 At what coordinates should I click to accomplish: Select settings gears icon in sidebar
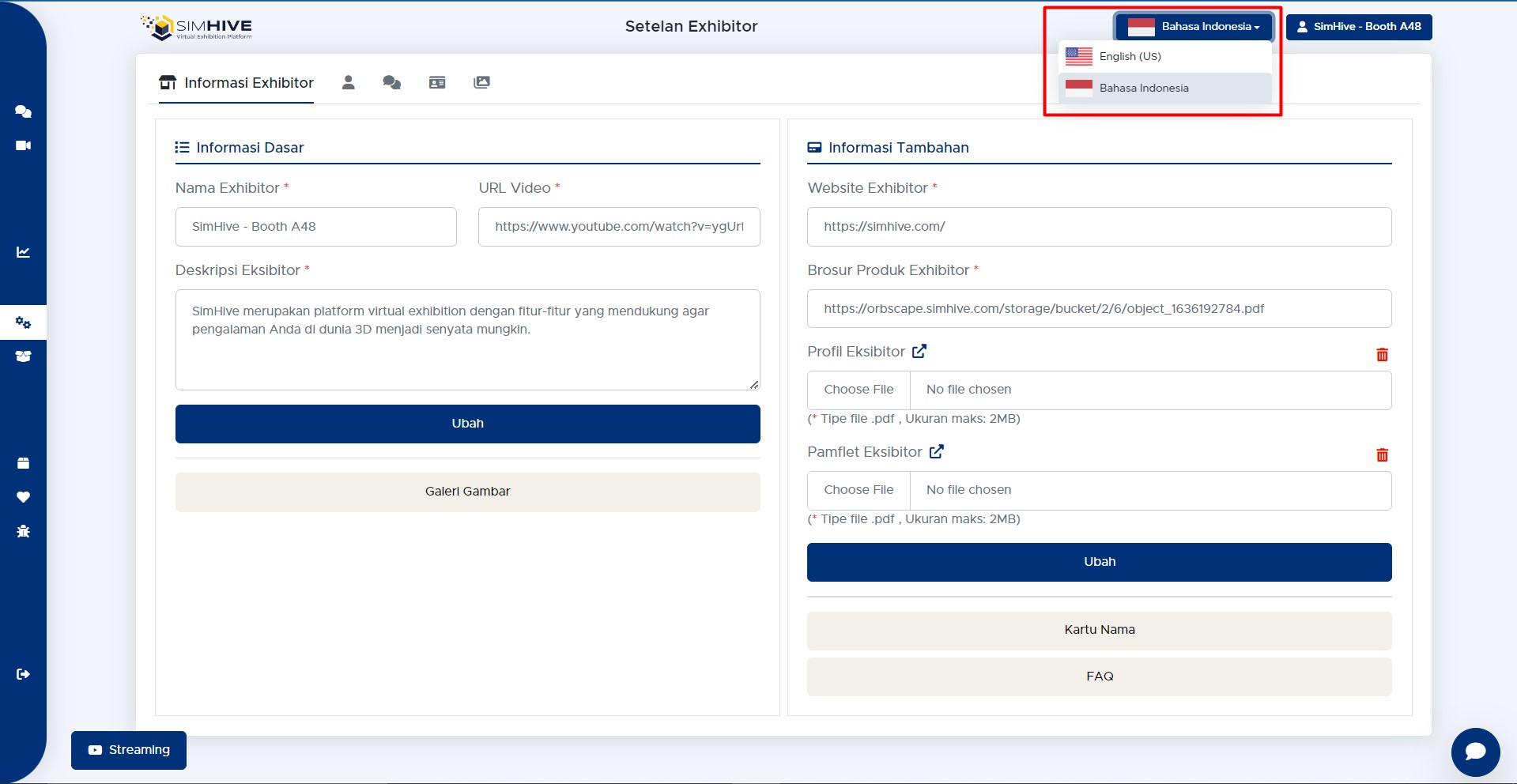click(x=24, y=322)
